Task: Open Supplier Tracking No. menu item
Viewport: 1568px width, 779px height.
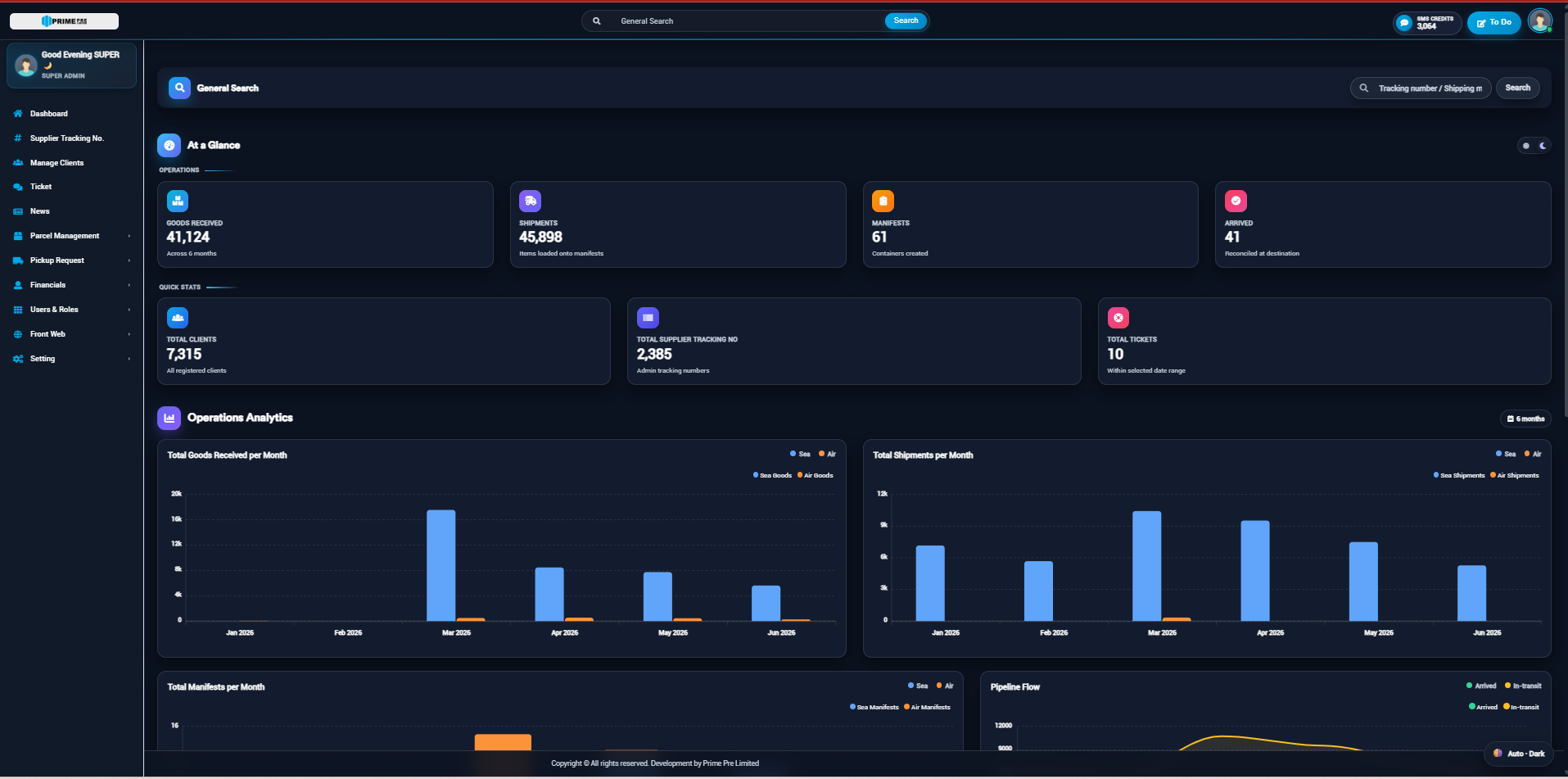Action: [72, 138]
